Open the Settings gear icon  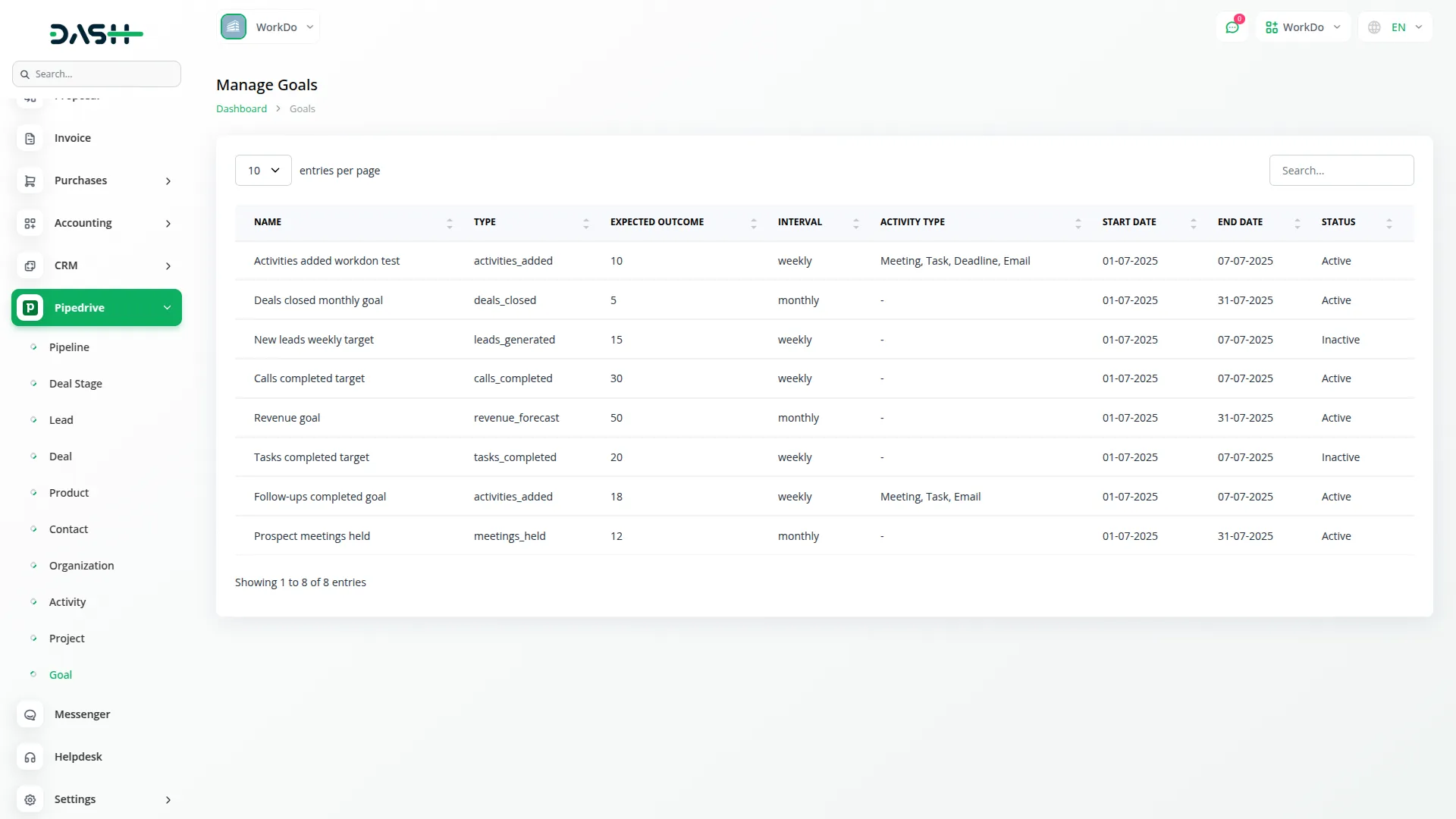[30, 799]
